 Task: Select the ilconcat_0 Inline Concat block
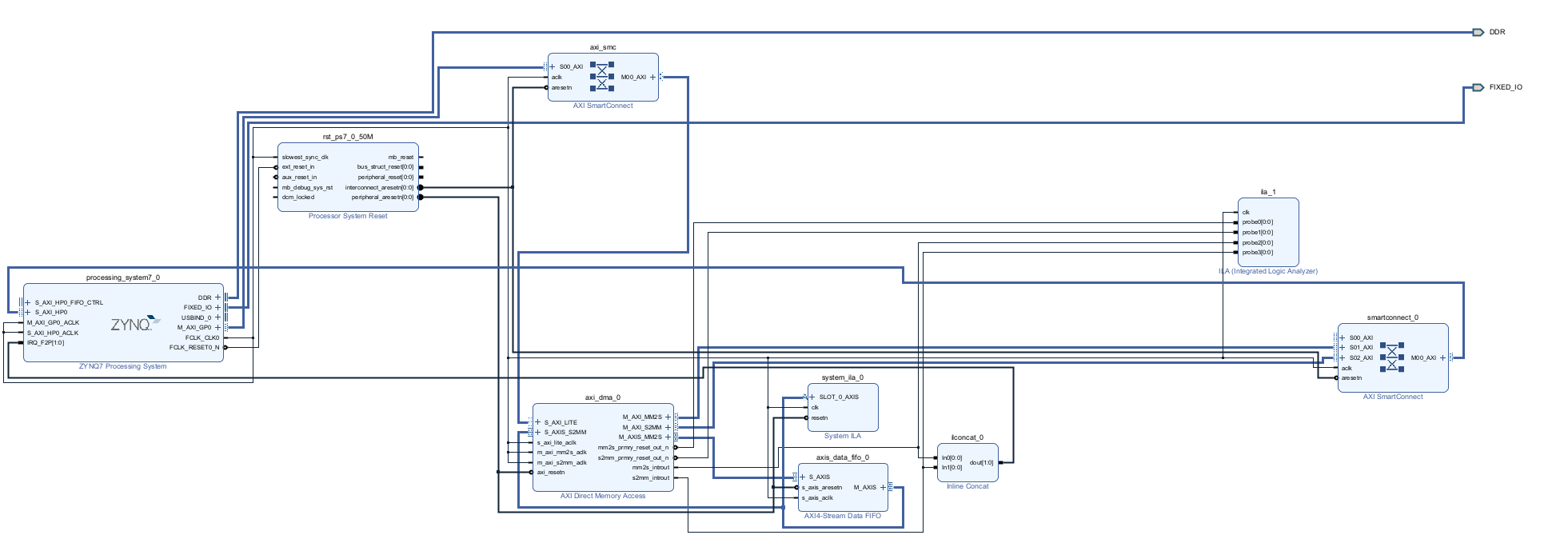[968, 462]
